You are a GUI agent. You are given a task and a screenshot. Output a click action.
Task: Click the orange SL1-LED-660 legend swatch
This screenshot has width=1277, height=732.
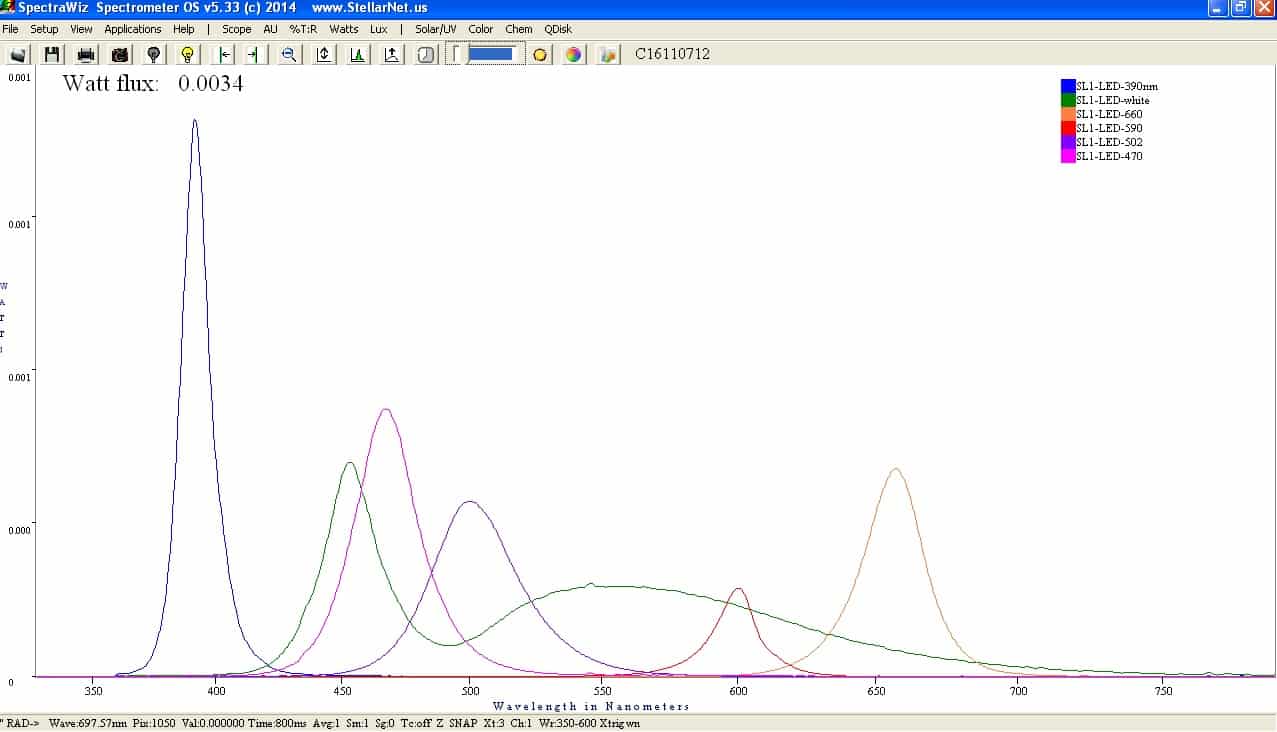[1068, 114]
